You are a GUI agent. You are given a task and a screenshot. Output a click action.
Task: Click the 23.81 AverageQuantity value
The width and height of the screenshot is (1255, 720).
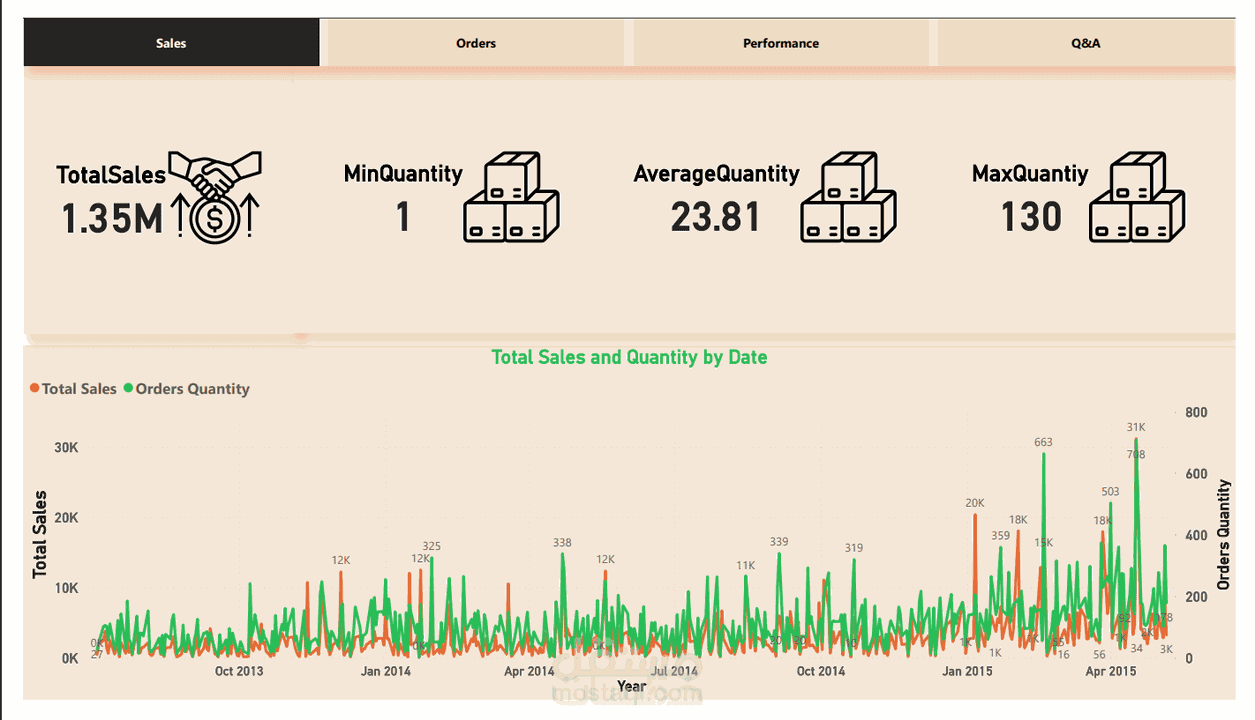tap(716, 217)
